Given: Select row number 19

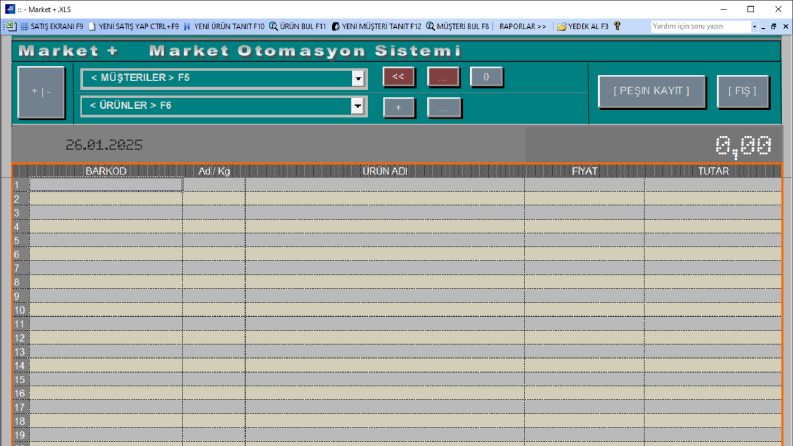Looking at the screenshot, I should pyautogui.click(x=20, y=435).
